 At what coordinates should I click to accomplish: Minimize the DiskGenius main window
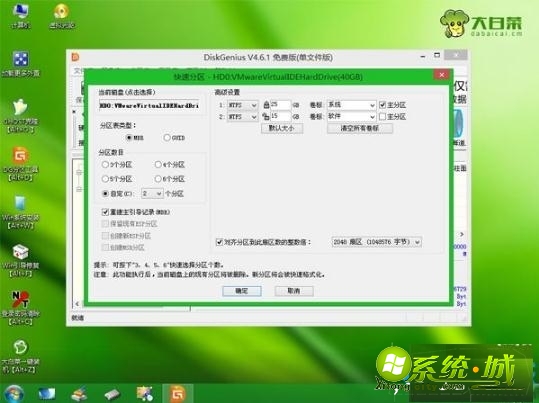coord(423,56)
